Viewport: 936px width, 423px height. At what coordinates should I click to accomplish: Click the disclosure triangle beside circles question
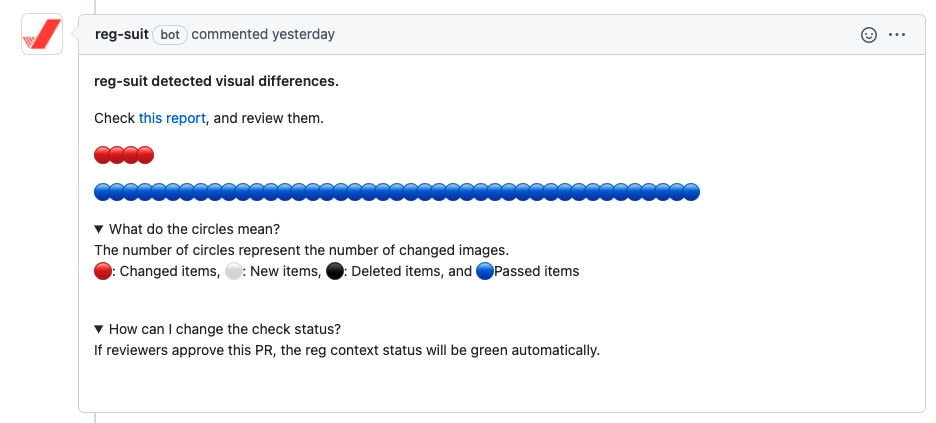point(99,229)
